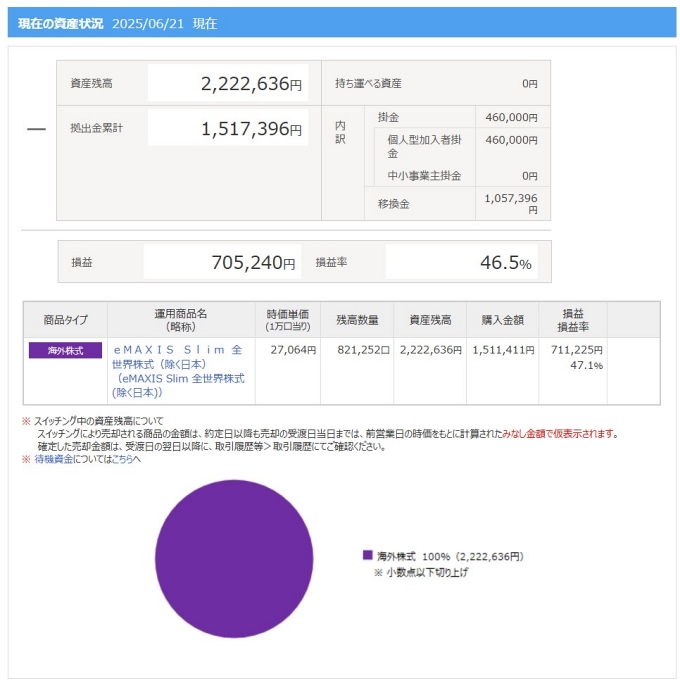Click the purple 海外株式 product type badge
The height and width of the screenshot is (683, 680).
[x=65, y=350]
